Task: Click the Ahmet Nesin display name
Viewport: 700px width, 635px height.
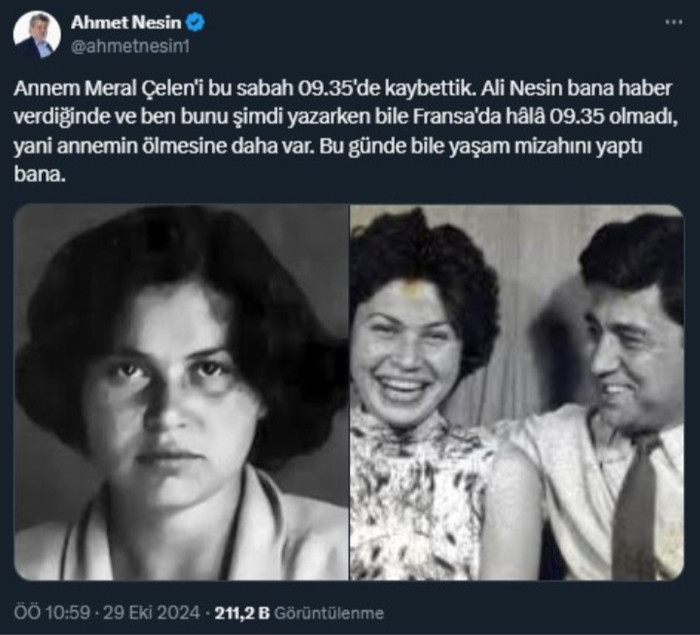Action: [x=126, y=22]
